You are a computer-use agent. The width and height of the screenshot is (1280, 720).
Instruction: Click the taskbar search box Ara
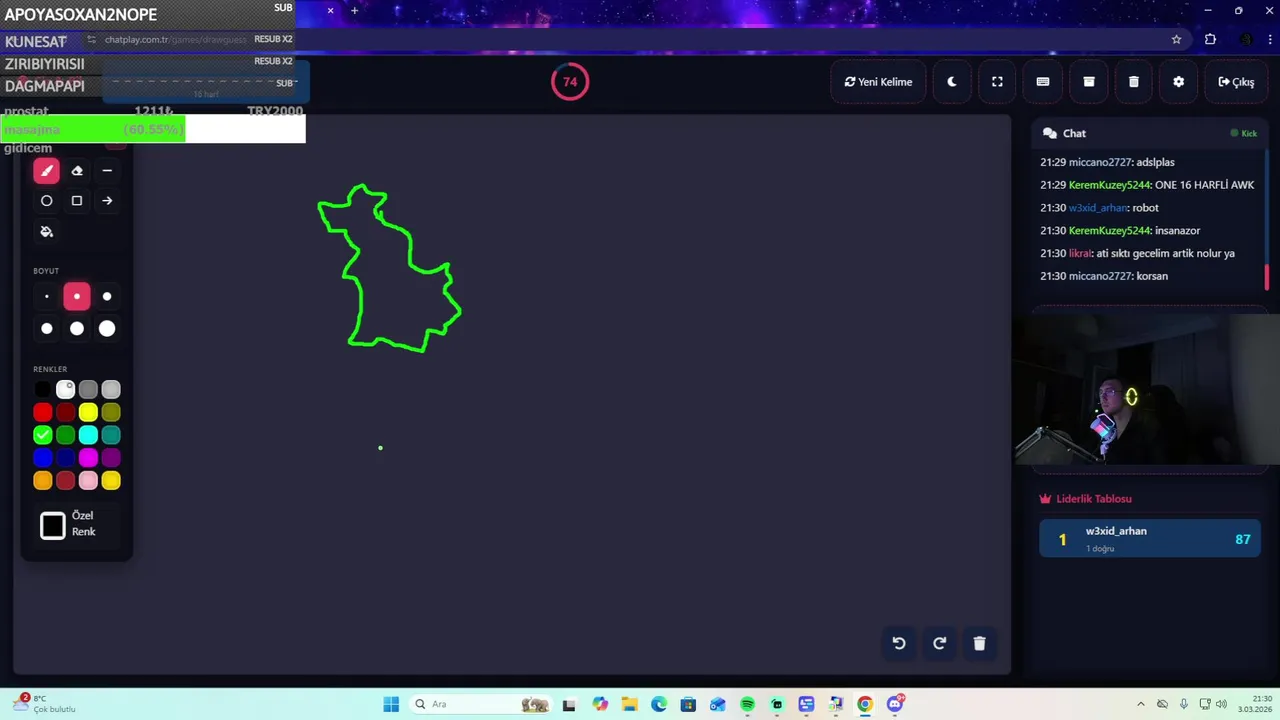[482, 704]
